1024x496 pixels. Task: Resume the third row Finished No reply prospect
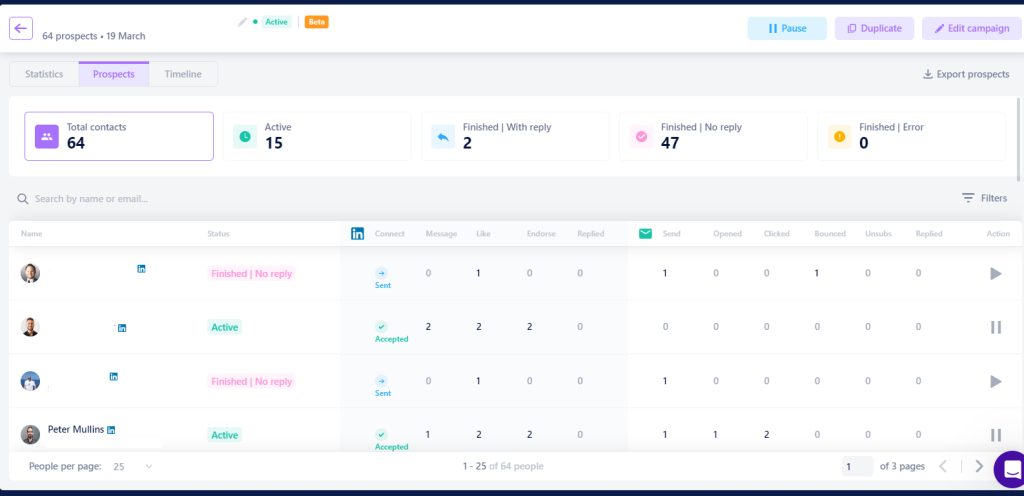(x=995, y=381)
